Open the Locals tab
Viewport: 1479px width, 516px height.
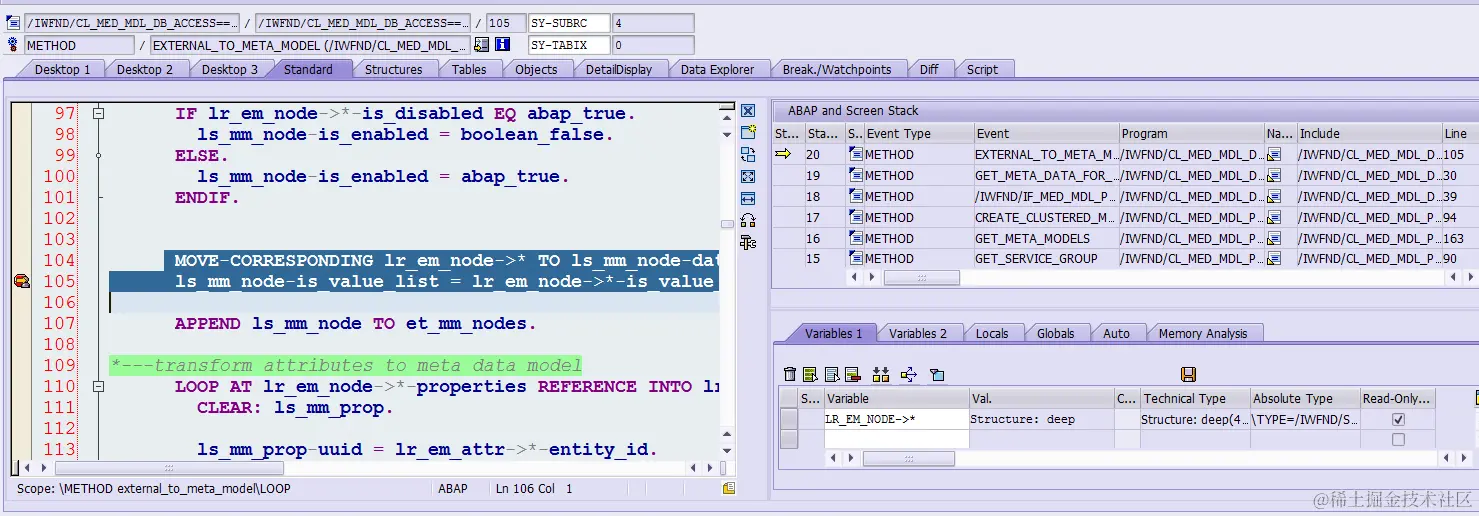pyautogui.click(x=992, y=333)
